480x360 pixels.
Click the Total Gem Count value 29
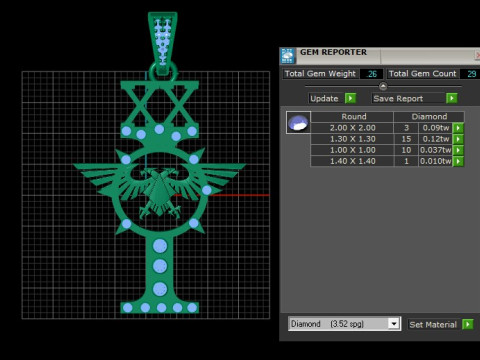pyautogui.click(x=470, y=74)
